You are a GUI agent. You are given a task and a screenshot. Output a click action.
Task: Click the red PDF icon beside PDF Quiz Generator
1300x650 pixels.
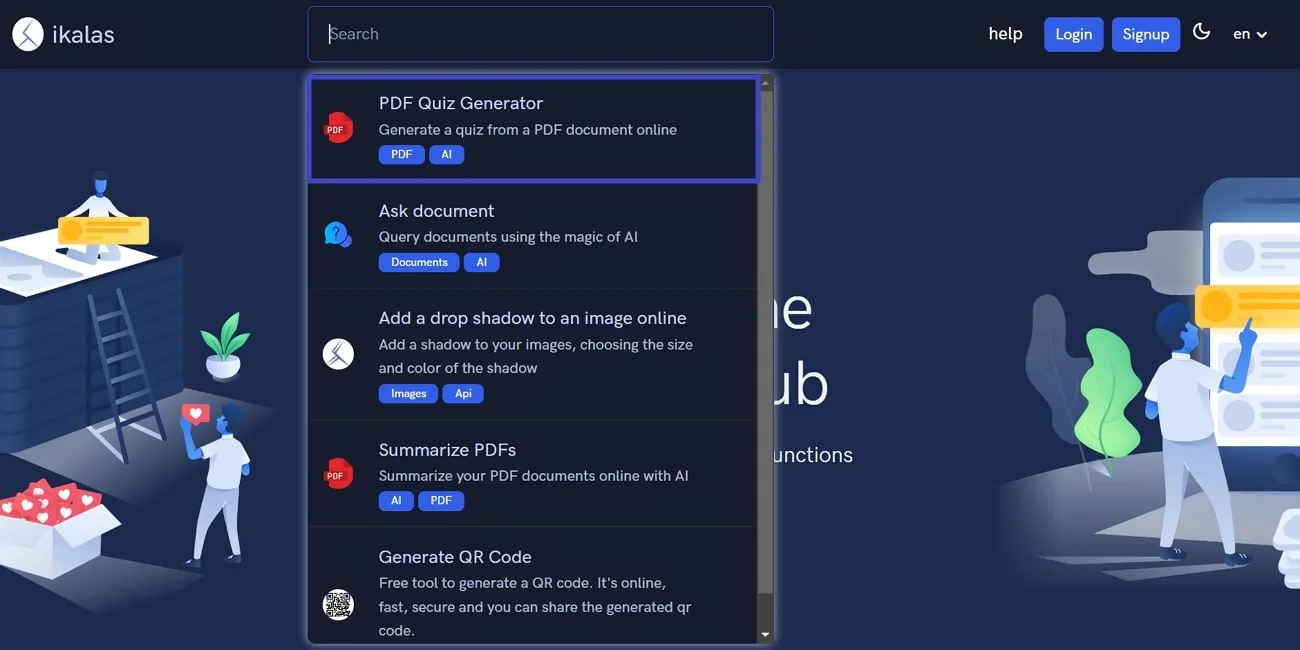coord(338,127)
